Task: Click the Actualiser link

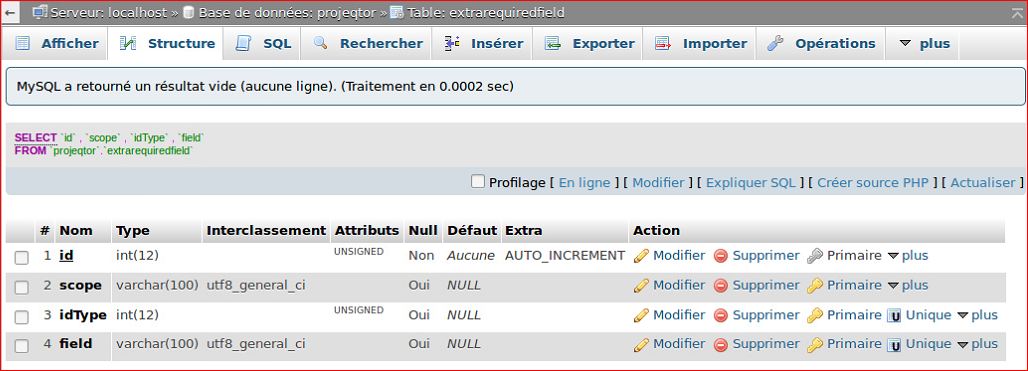Action: tap(983, 183)
